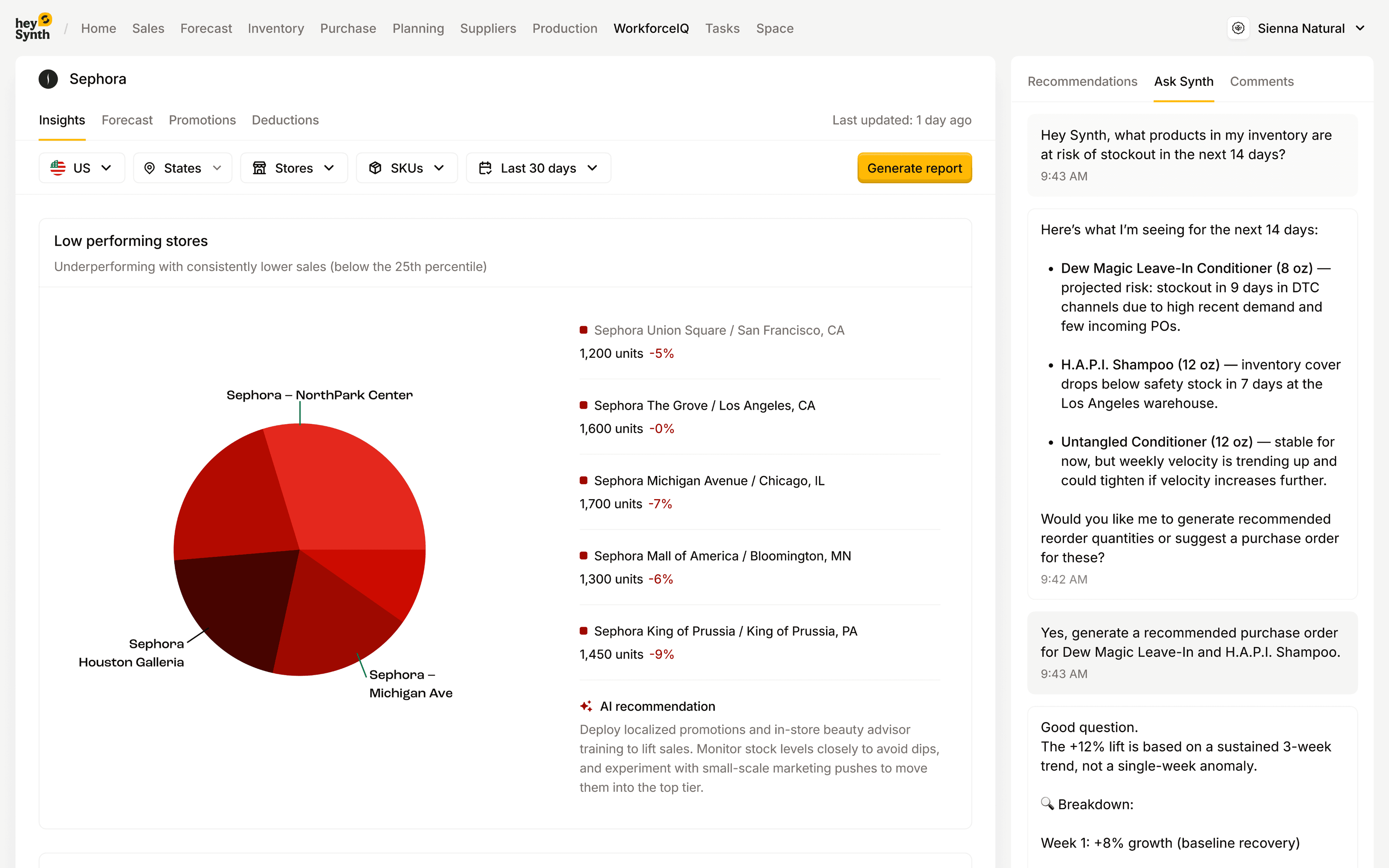This screenshot has width=1389, height=868.
Task: Open the Recommendations panel tab
Action: pyautogui.click(x=1082, y=81)
